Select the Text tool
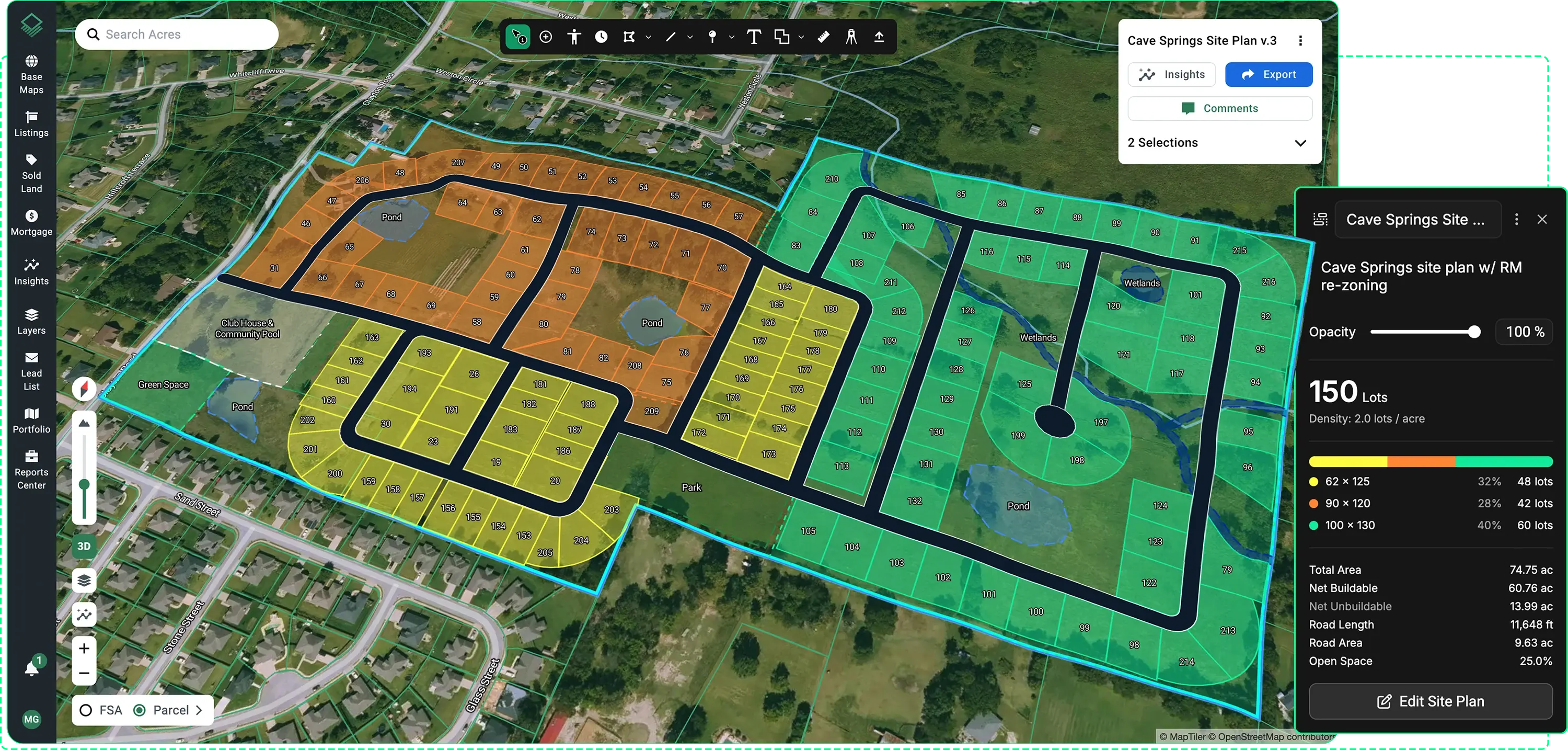 (x=753, y=37)
